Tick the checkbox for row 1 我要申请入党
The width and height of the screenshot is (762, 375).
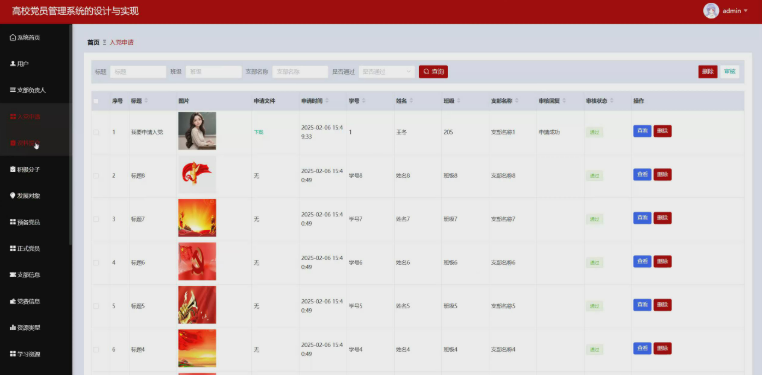96,132
